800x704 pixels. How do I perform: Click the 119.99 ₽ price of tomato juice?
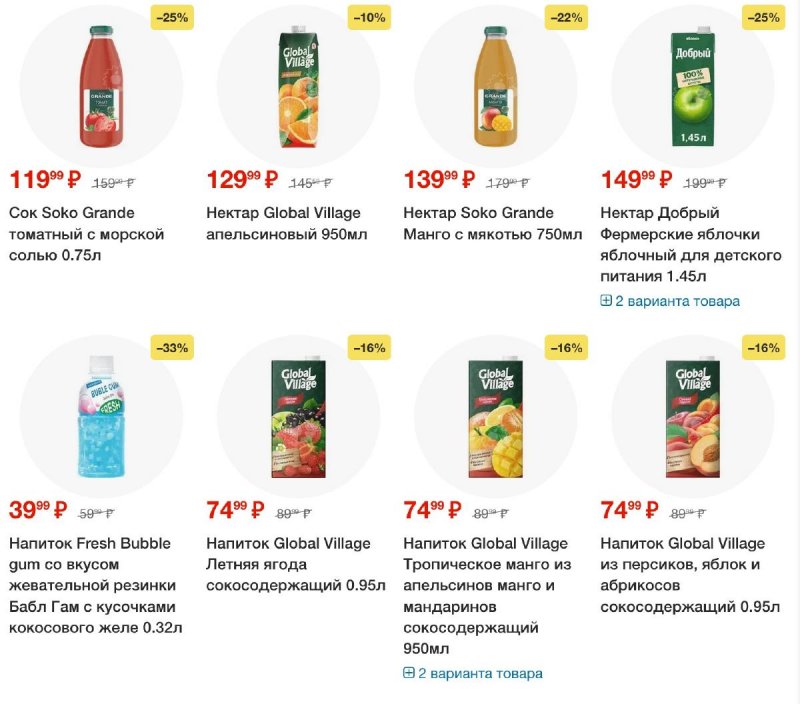(x=45, y=180)
